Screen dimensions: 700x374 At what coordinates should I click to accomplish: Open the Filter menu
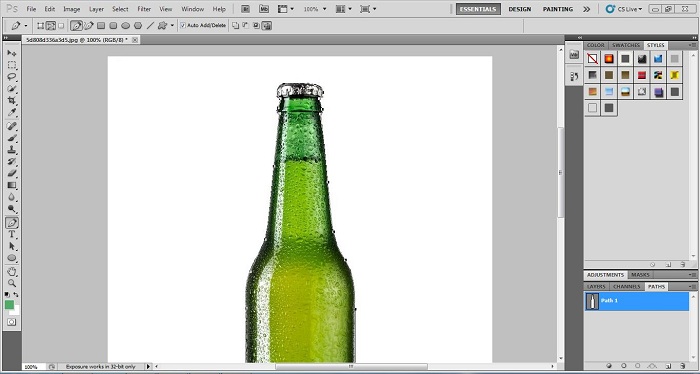point(144,9)
